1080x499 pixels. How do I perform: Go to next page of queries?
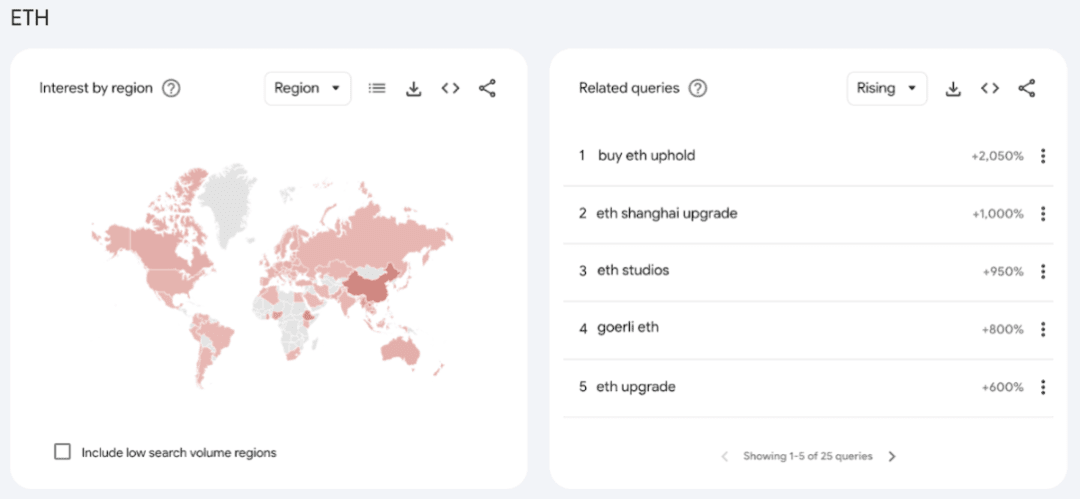click(x=892, y=457)
